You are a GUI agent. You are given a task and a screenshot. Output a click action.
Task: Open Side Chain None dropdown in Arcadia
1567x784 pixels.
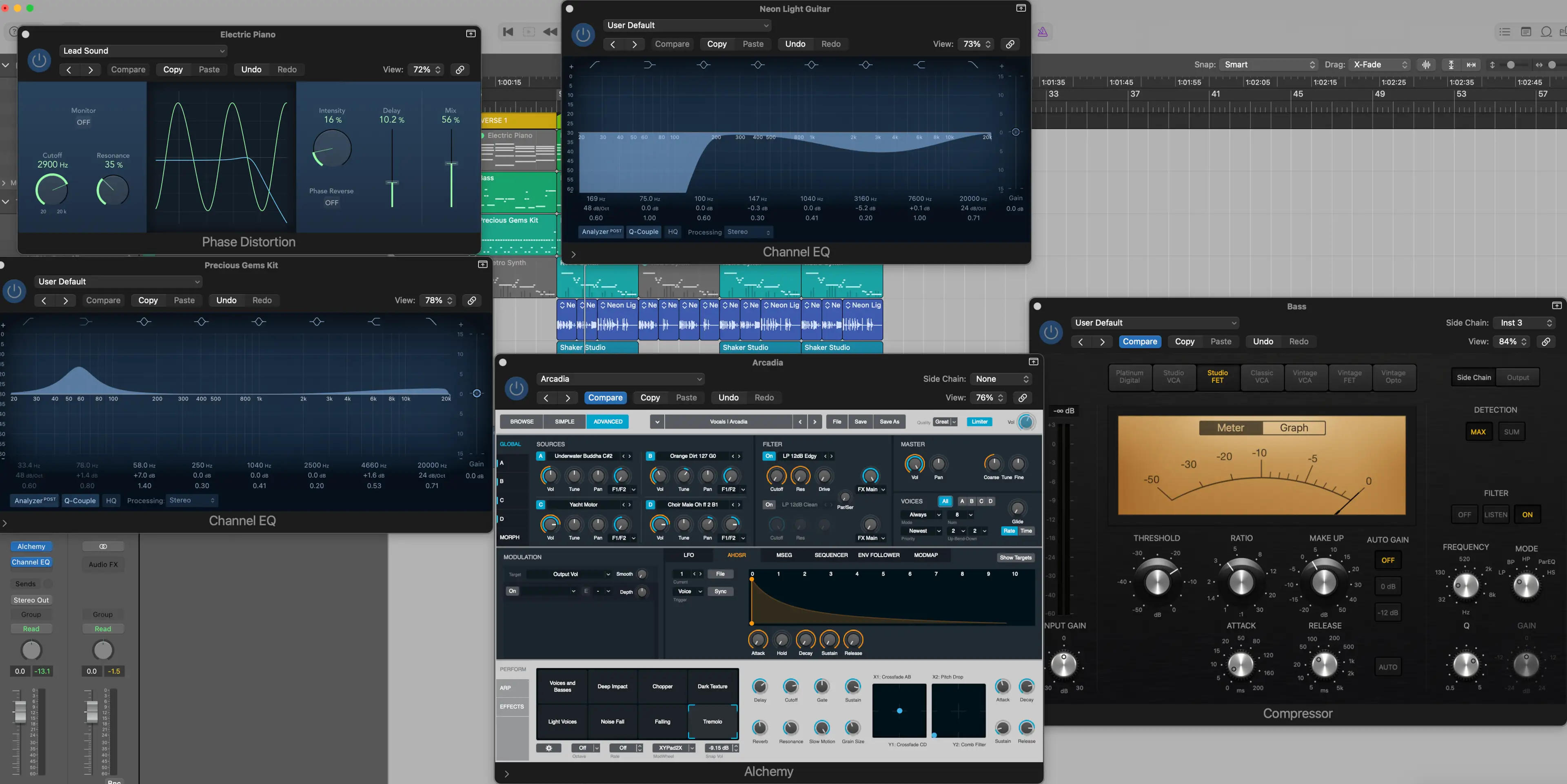coord(1001,379)
